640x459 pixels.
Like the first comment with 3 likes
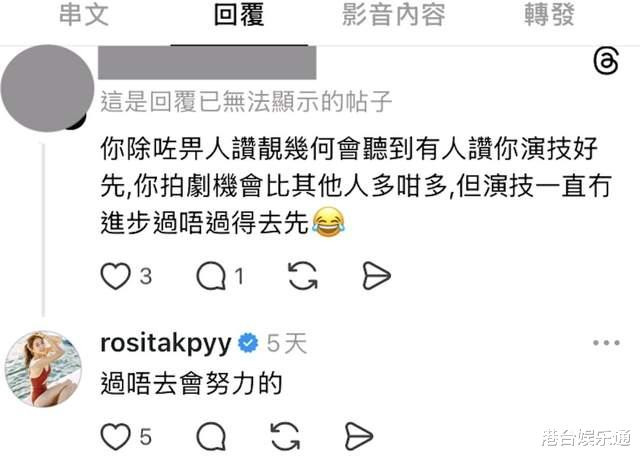(116, 276)
